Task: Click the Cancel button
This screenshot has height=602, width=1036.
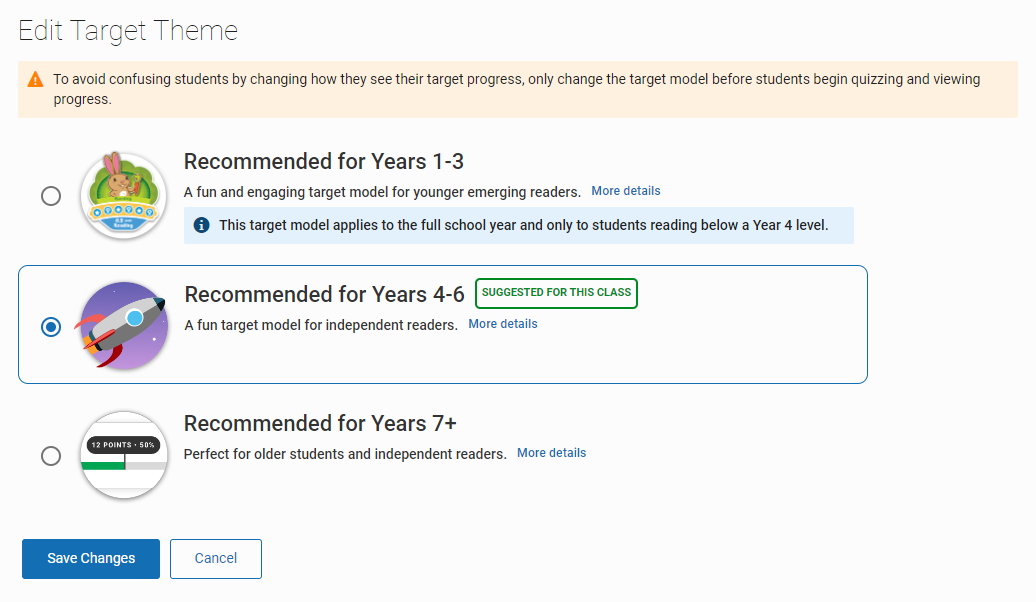Action: 216,559
